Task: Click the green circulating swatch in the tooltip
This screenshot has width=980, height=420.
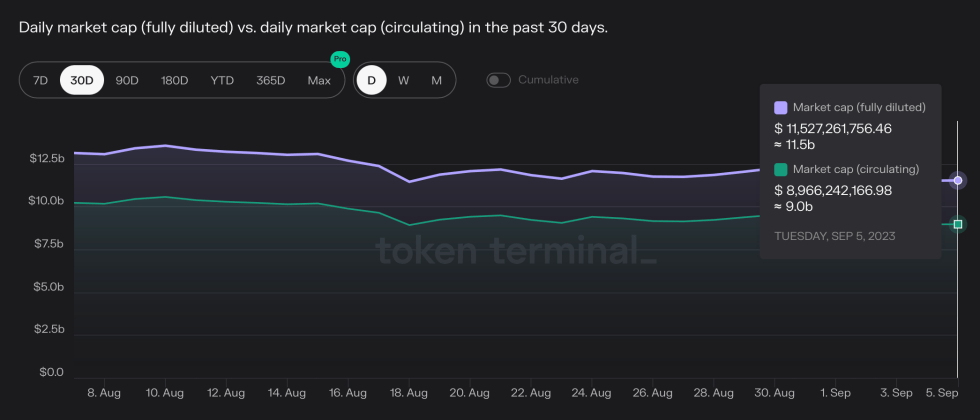Action: point(781,169)
